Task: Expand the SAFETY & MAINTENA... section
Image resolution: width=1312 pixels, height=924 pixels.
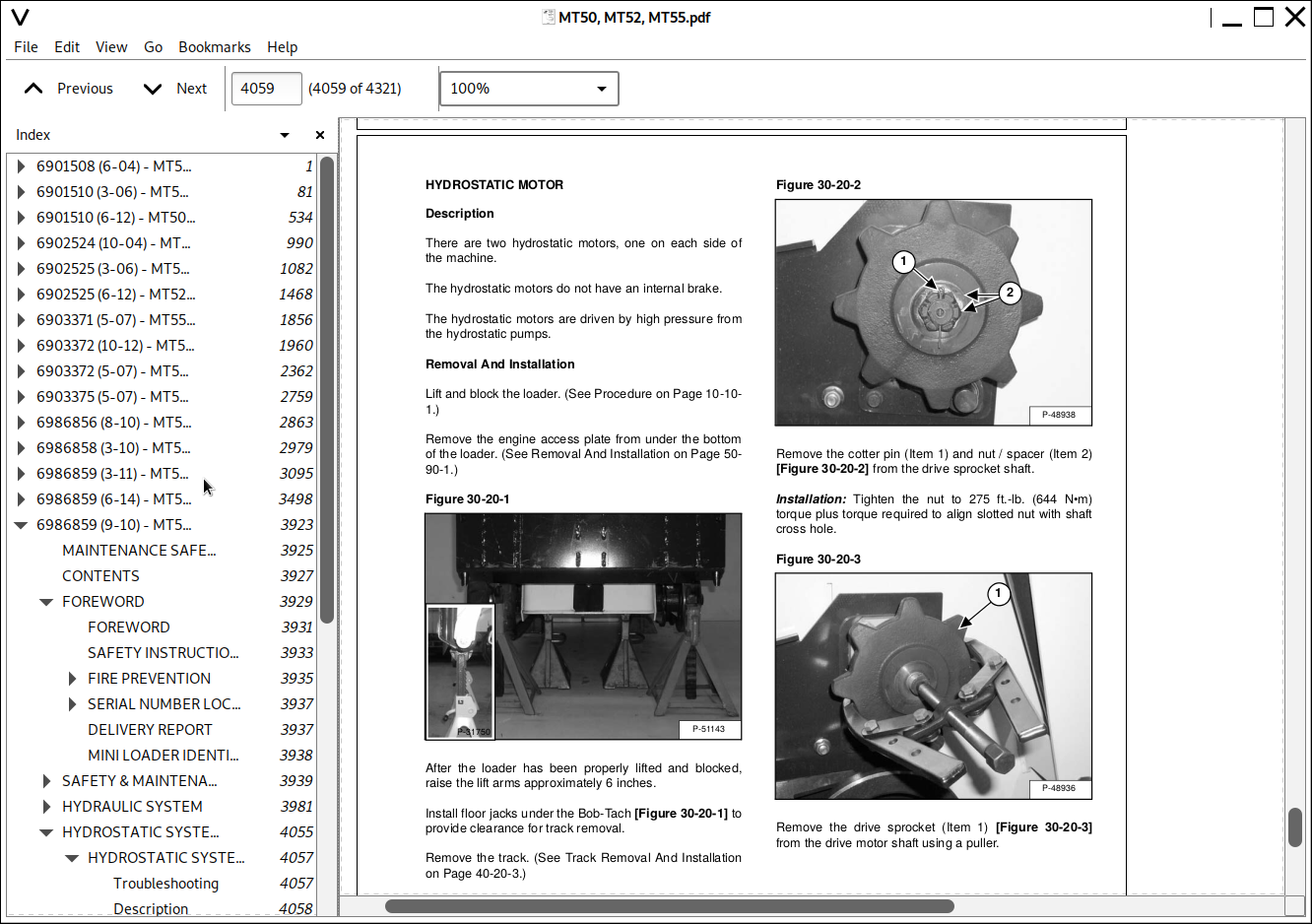Action: point(46,781)
